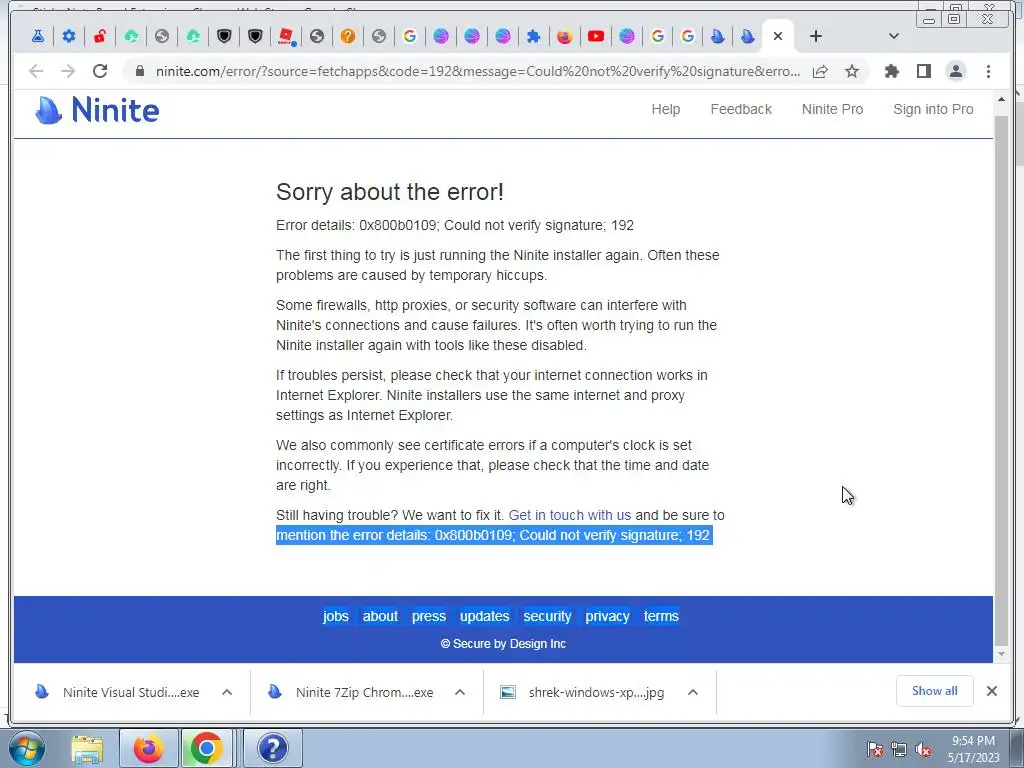This screenshot has height=768, width=1024.
Task: Focus the ninite.com address bar
Action: 477,71
